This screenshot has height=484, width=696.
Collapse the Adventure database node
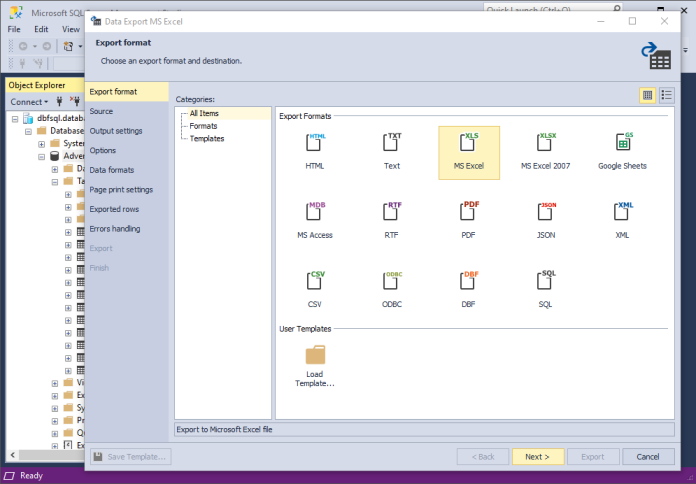[41, 156]
